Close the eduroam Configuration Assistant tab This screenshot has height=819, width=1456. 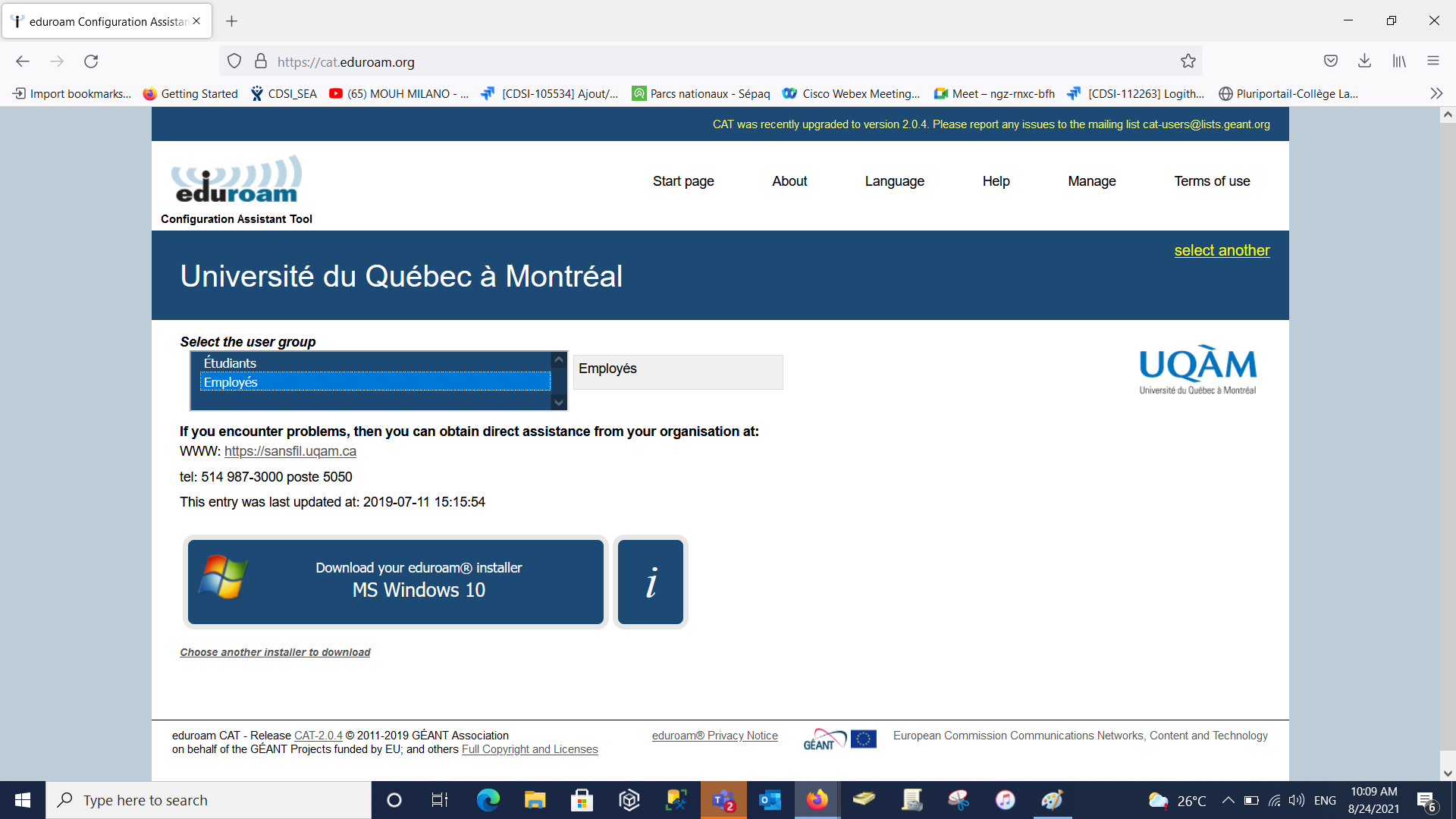pyautogui.click(x=196, y=21)
